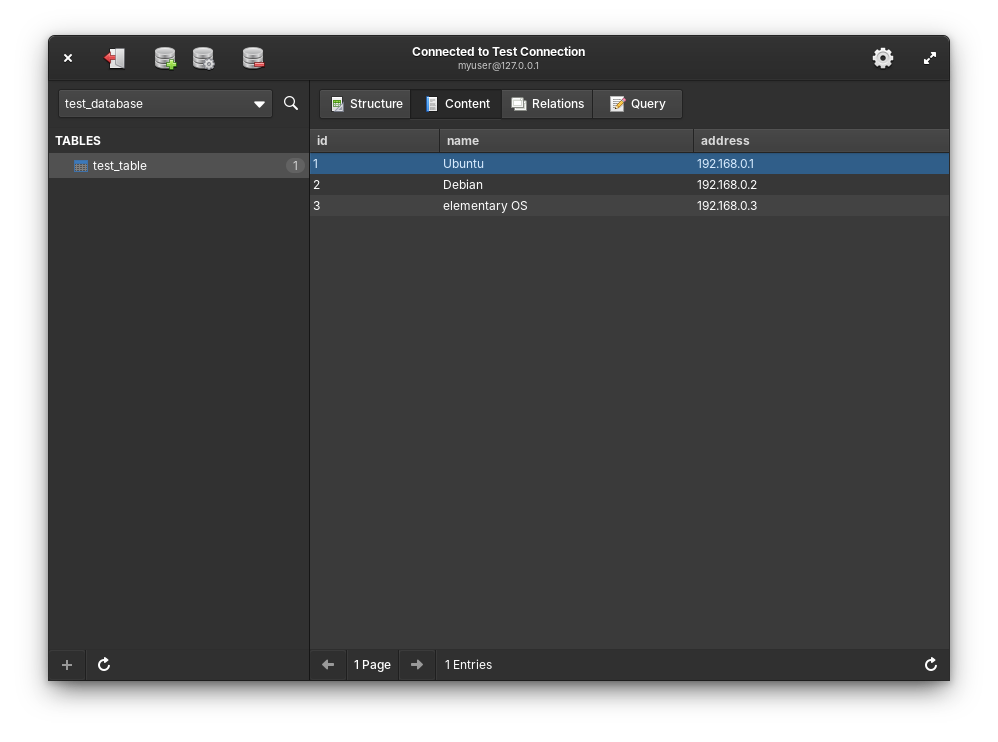The image size is (998, 742).
Task: Click the elementary OS row
Action: pyautogui.click(x=485, y=206)
